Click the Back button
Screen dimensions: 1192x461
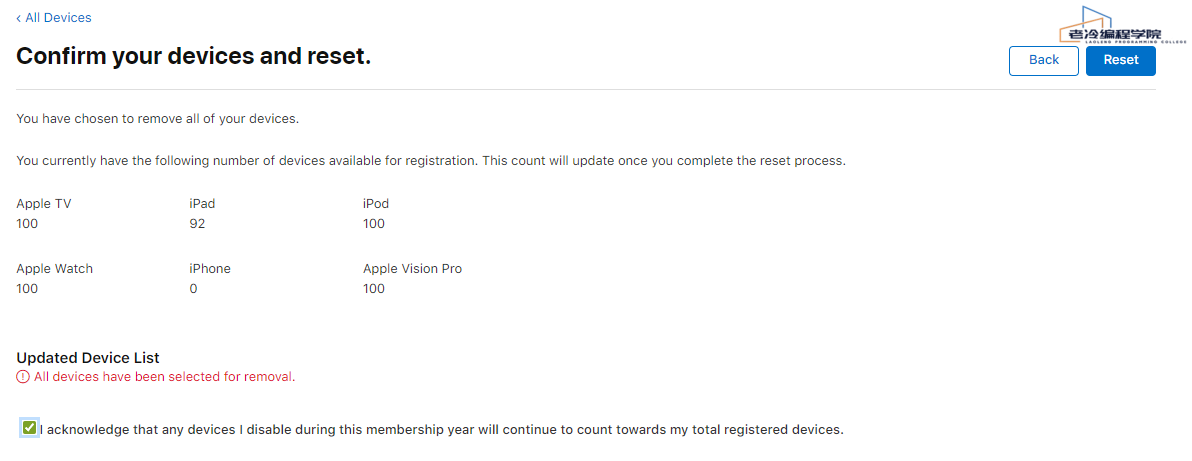point(1043,60)
